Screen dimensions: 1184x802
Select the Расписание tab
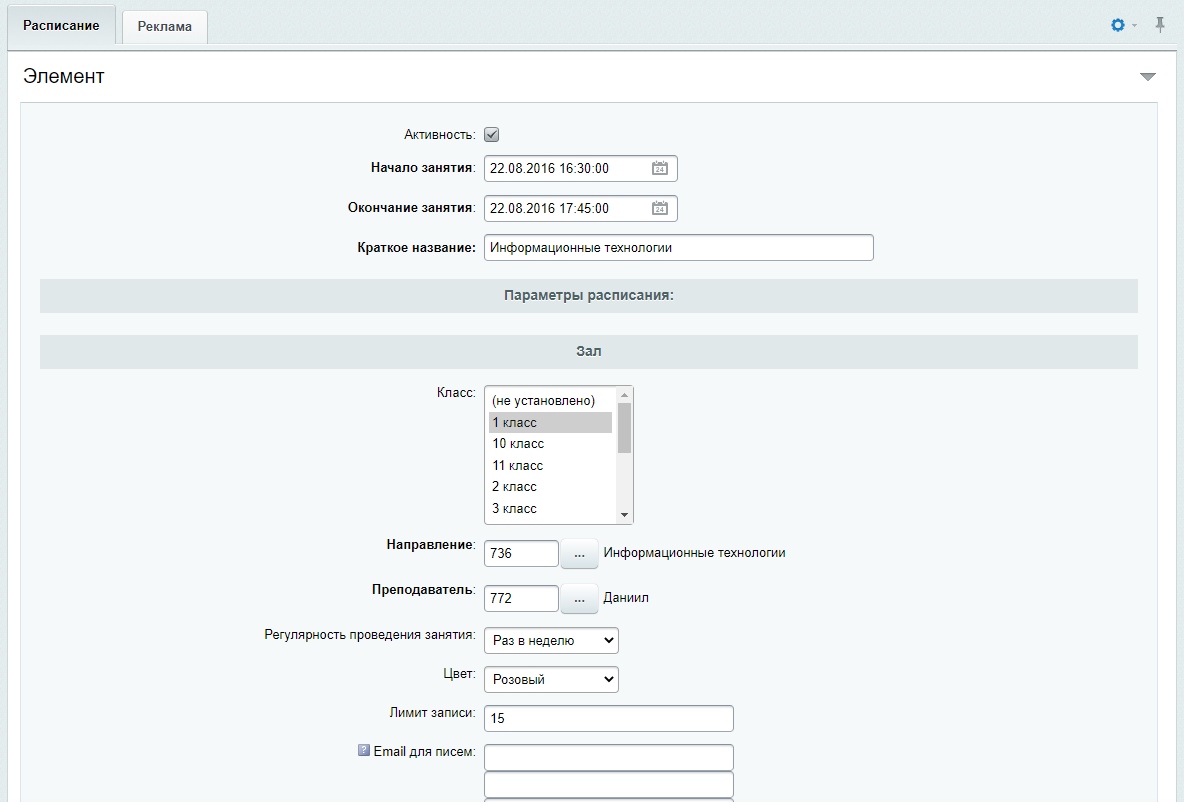coord(61,25)
